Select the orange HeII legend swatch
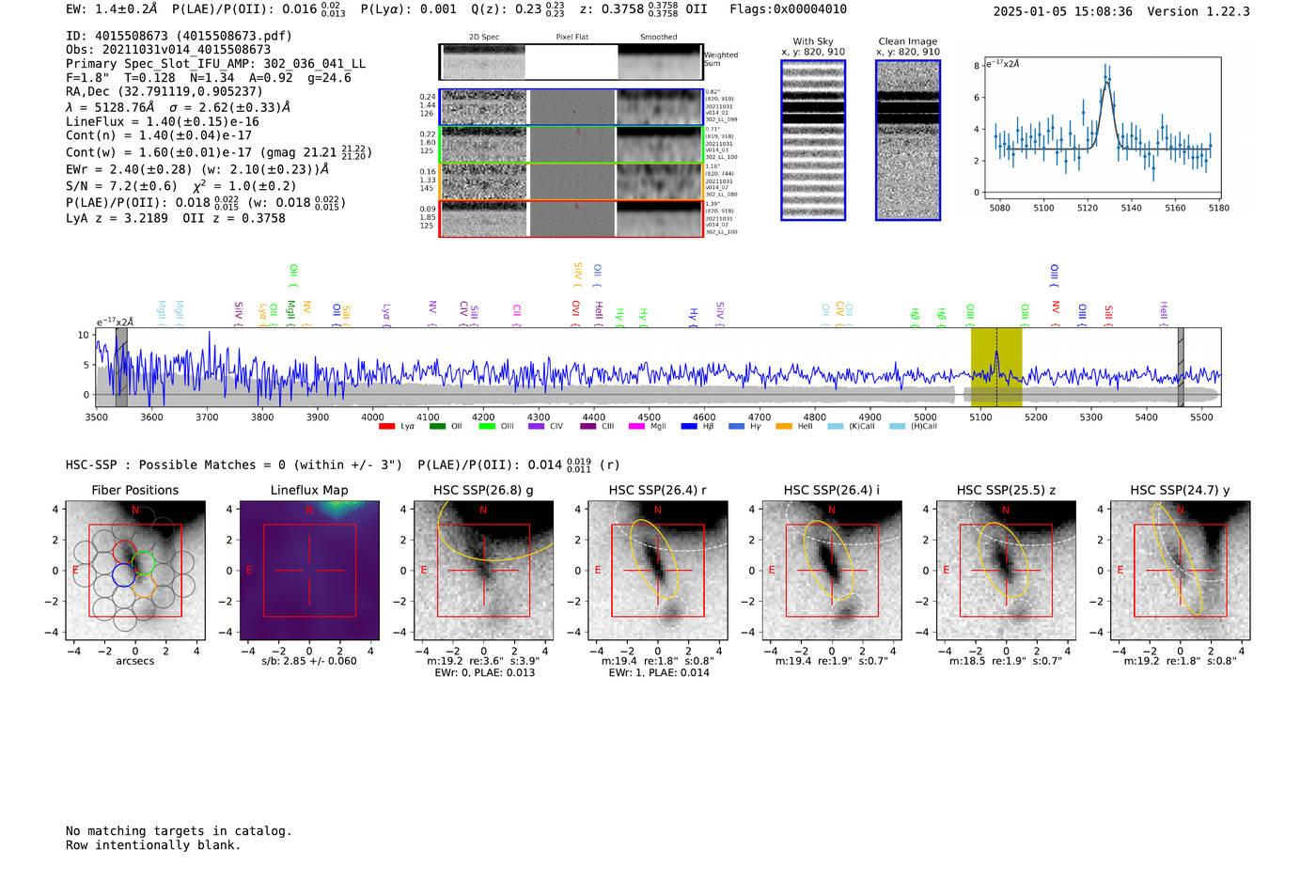The image size is (1316, 896). point(784,427)
